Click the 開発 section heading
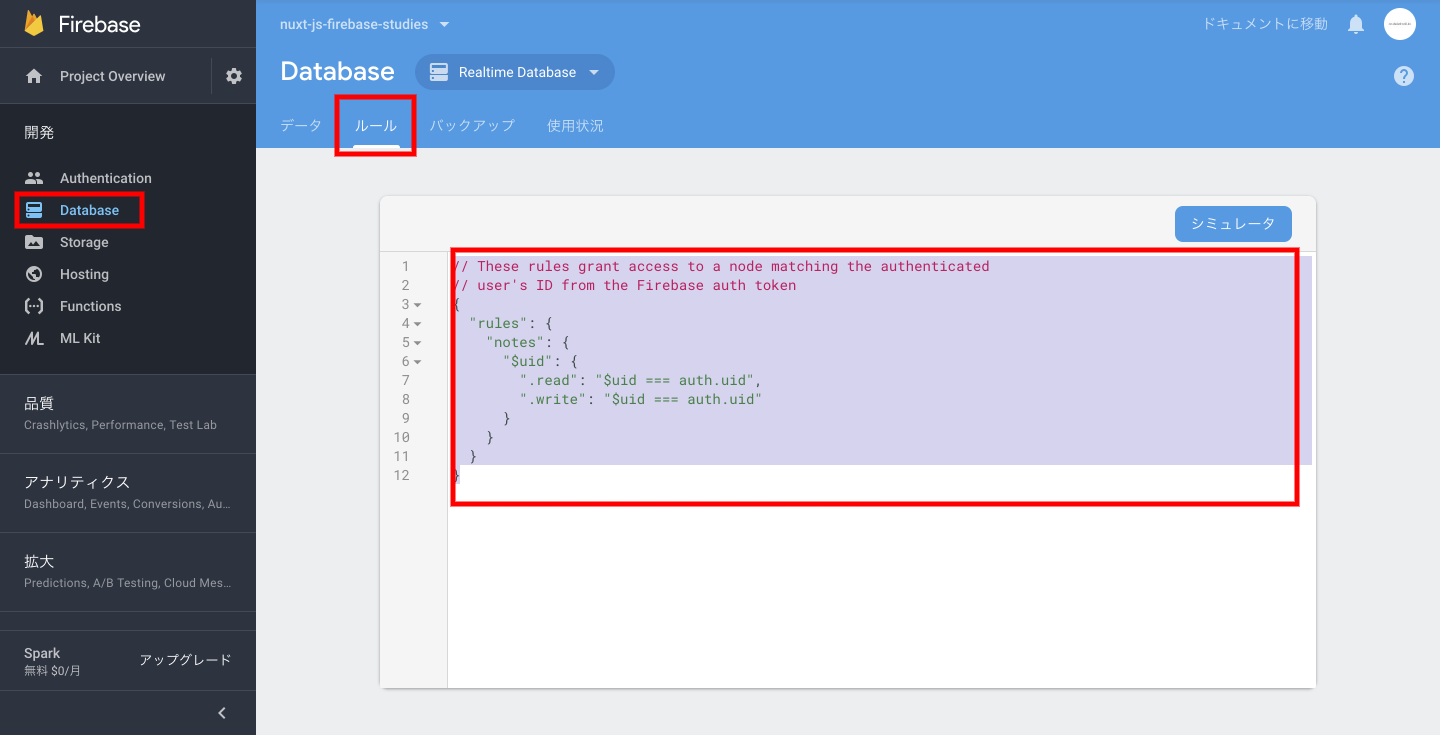This screenshot has height=735, width=1440. (x=39, y=132)
